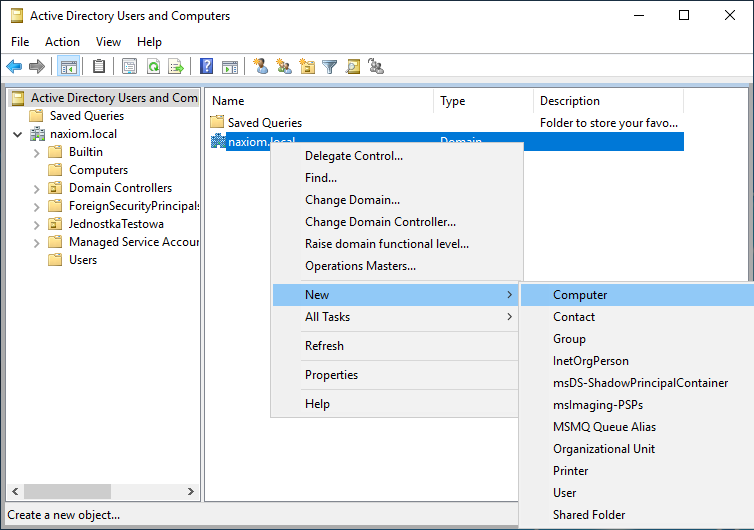Click Delegate Control in context menu
This screenshot has height=530, width=754.
tap(354, 156)
